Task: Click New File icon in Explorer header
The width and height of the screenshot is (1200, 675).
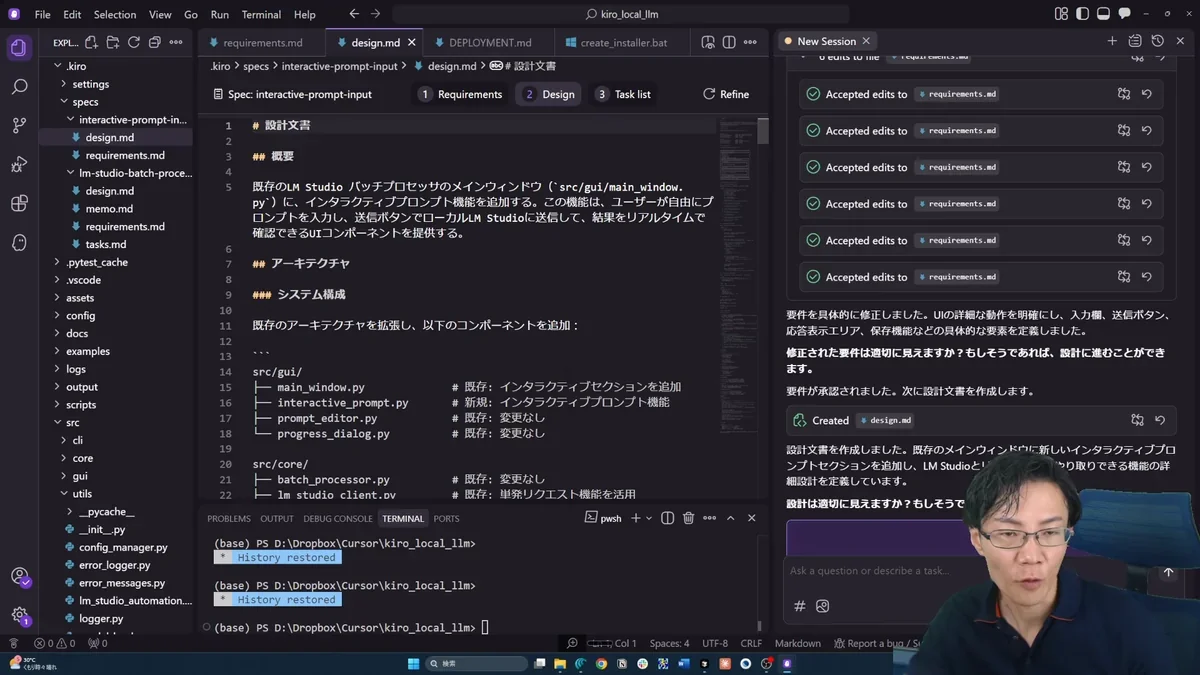Action: pos(91,42)
